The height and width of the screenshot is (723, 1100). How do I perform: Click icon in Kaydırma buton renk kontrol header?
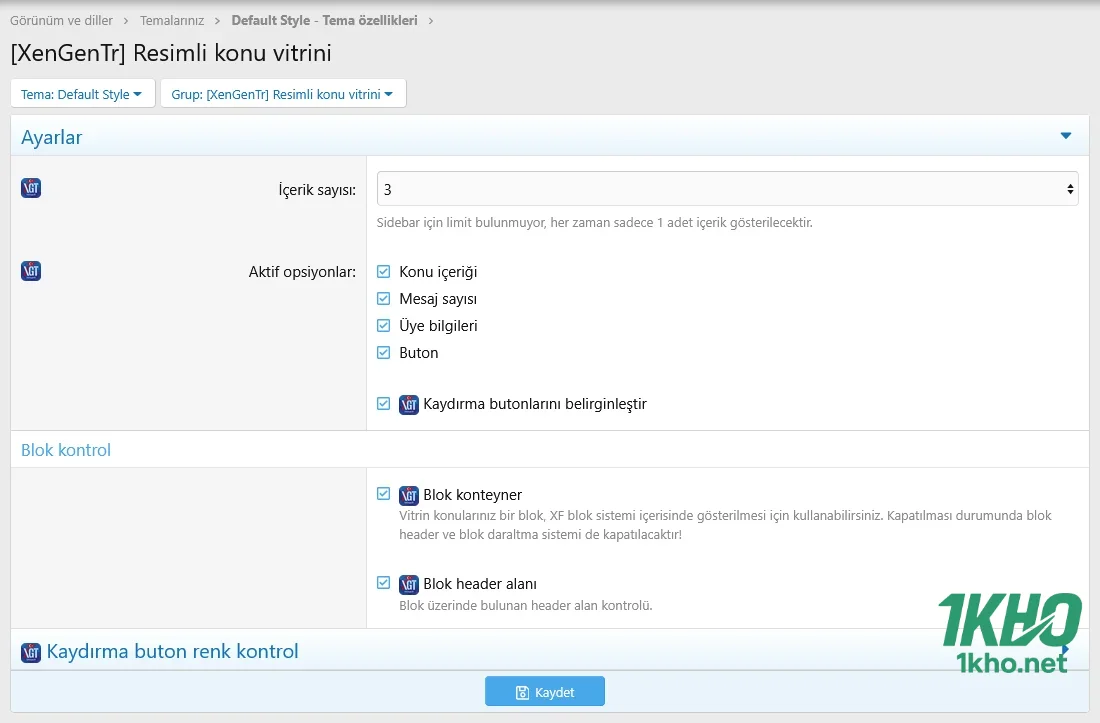pyautogui.click(x=31, y=652)
